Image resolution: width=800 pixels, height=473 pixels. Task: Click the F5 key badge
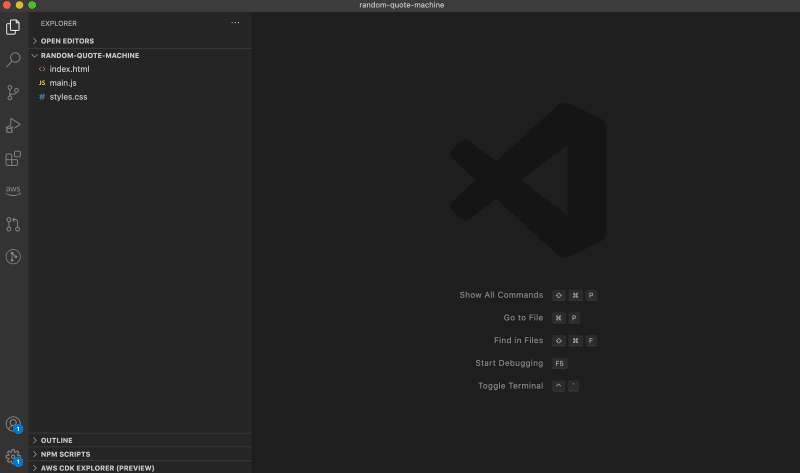click(560, 363)
